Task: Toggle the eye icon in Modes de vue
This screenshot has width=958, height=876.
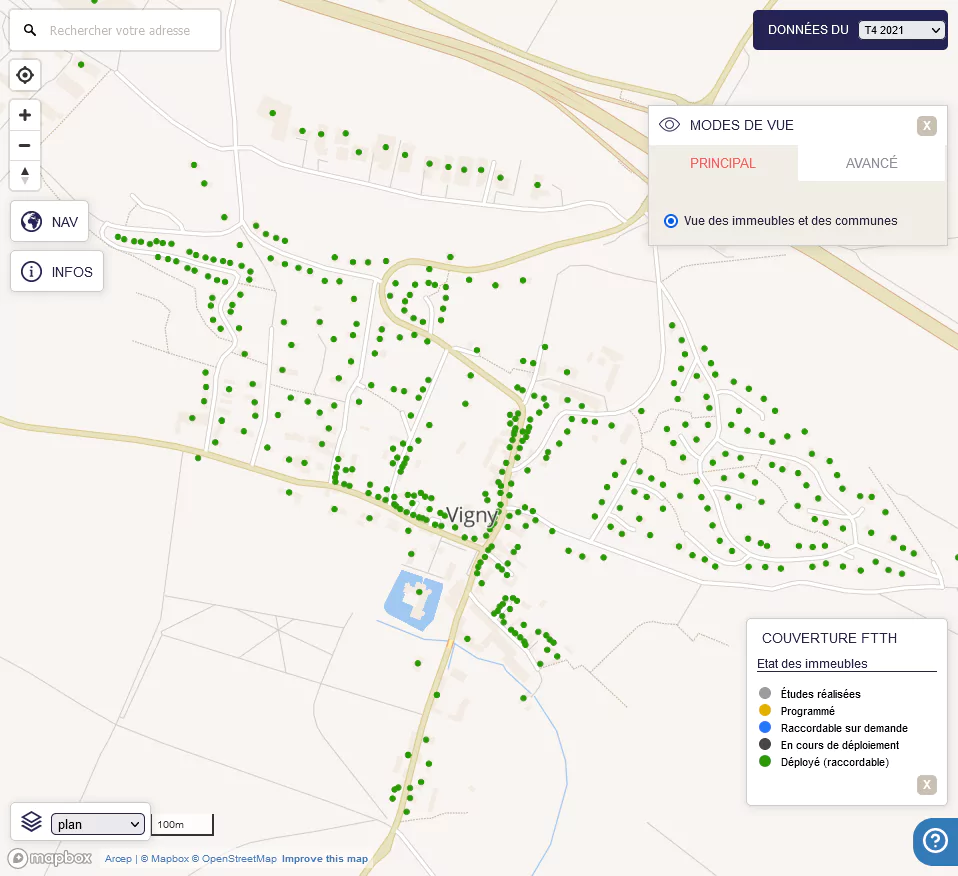Action: click(x=670, y=125)
